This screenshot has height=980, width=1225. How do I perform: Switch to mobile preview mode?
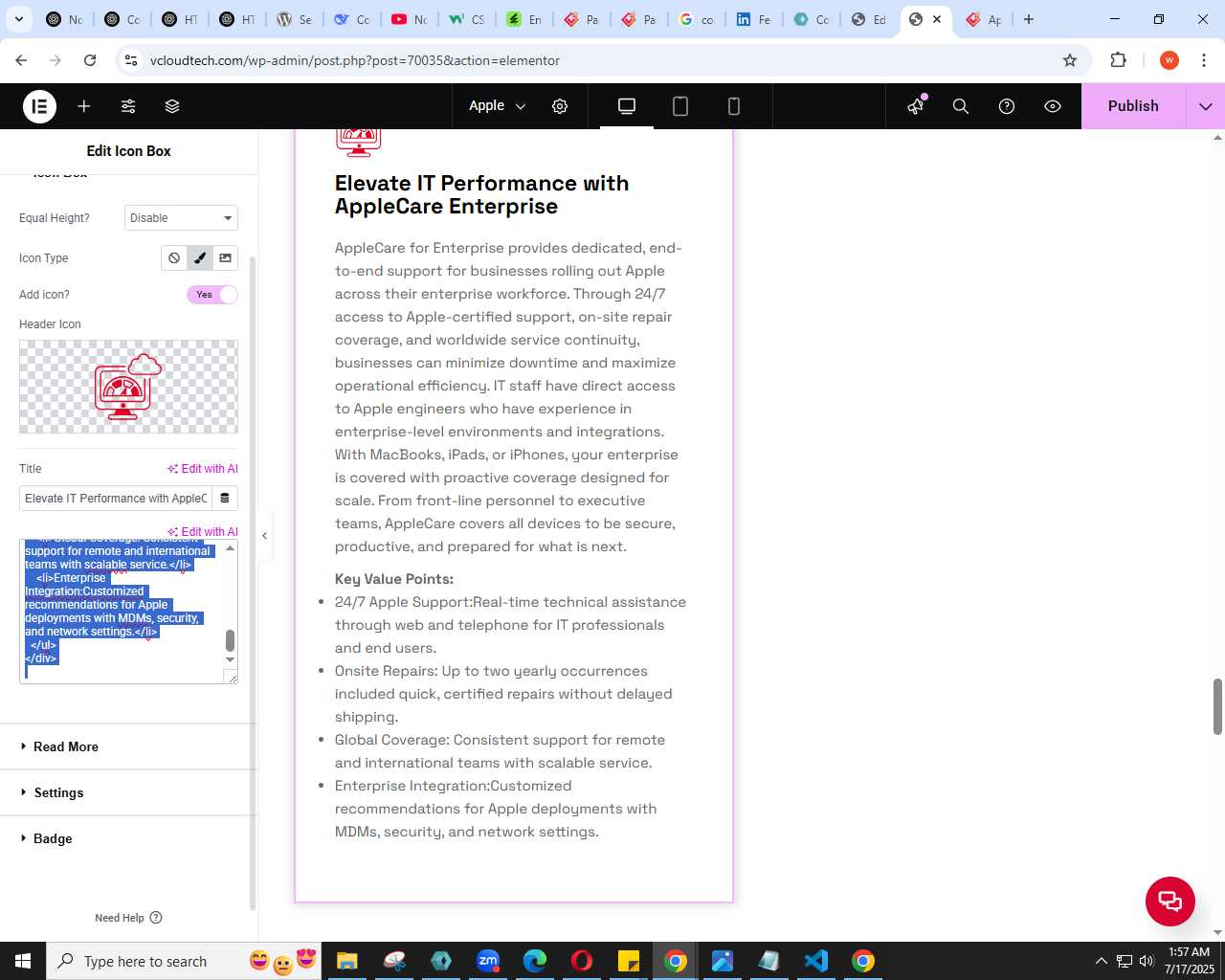(734, 106)
